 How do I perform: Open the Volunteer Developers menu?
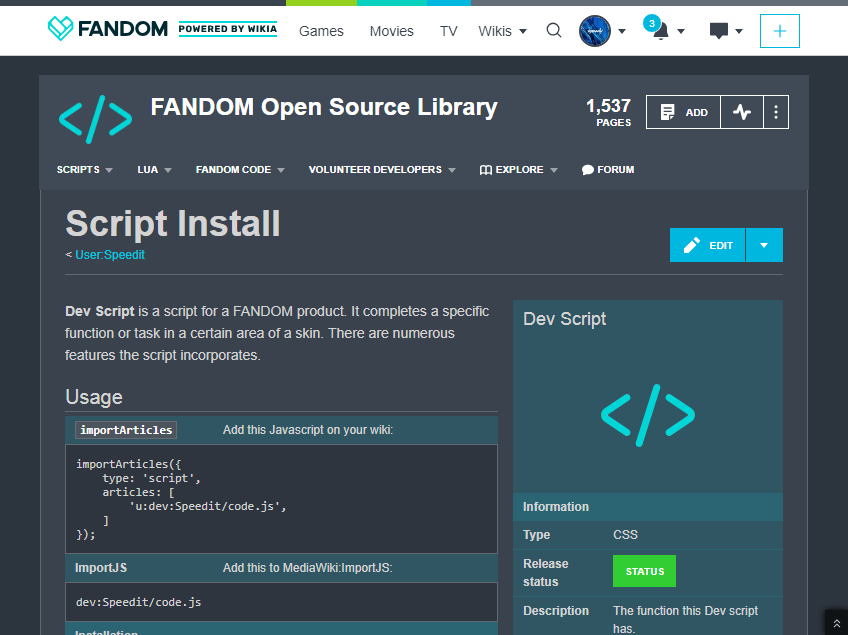(x=381, y=170)
